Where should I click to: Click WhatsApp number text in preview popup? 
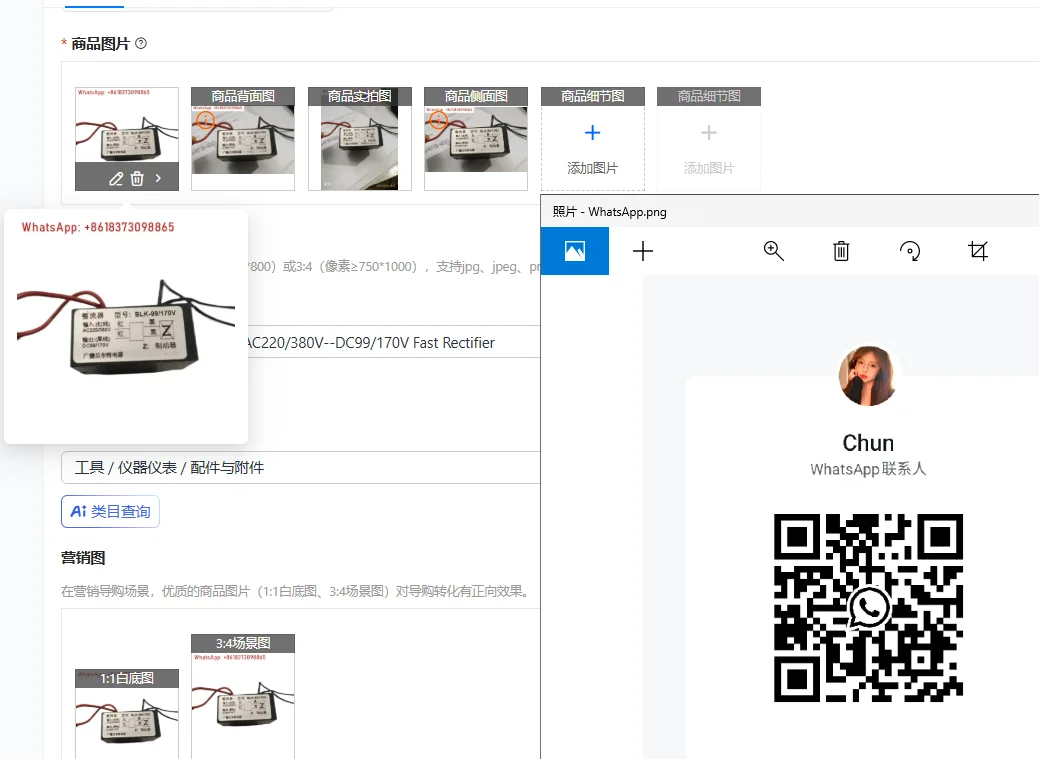(98, 227)
